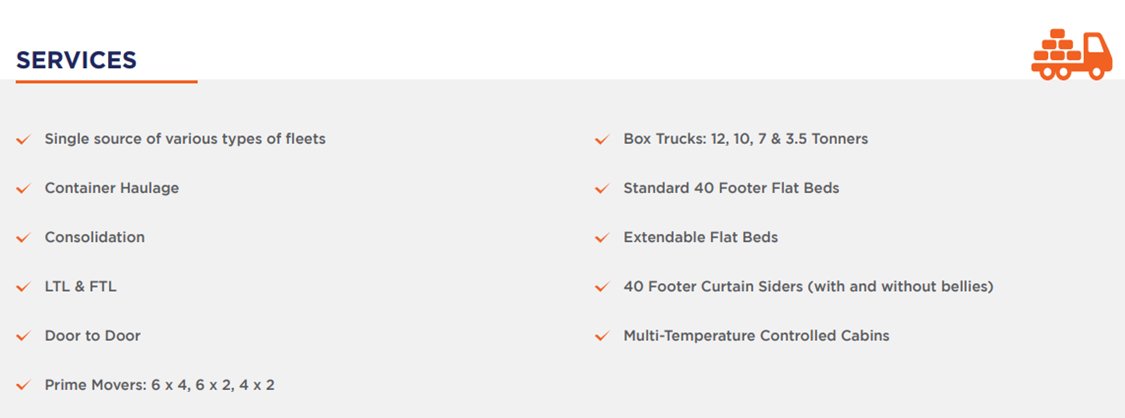Click checkmark beside Extendable Flat Beds
The width and height of the screenshot is (1125, 418).
point(602,238)
